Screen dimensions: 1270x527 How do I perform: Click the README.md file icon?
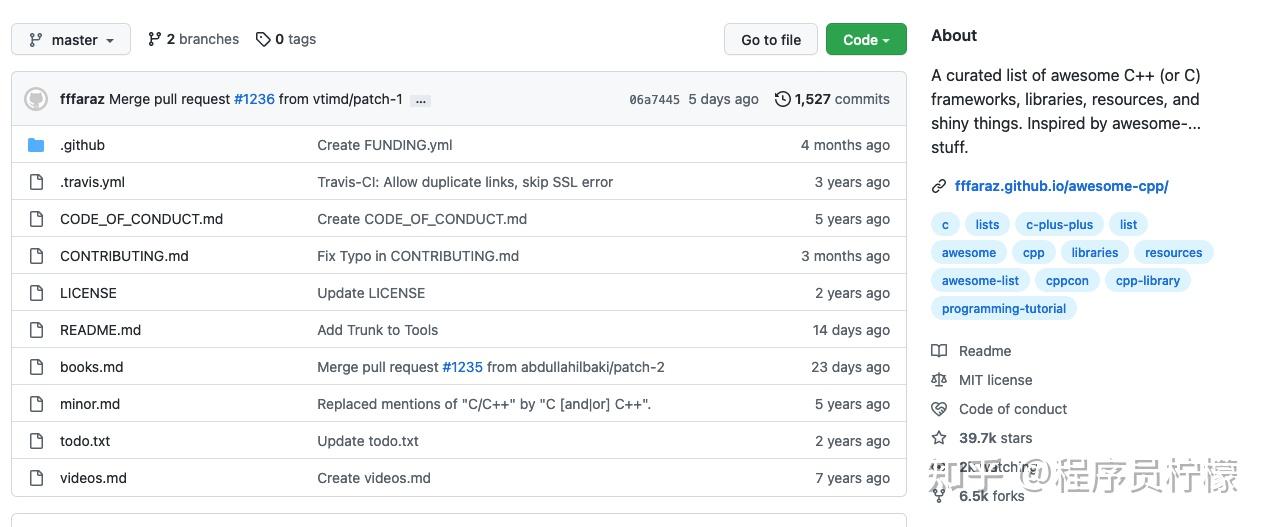tap(37, 330)
